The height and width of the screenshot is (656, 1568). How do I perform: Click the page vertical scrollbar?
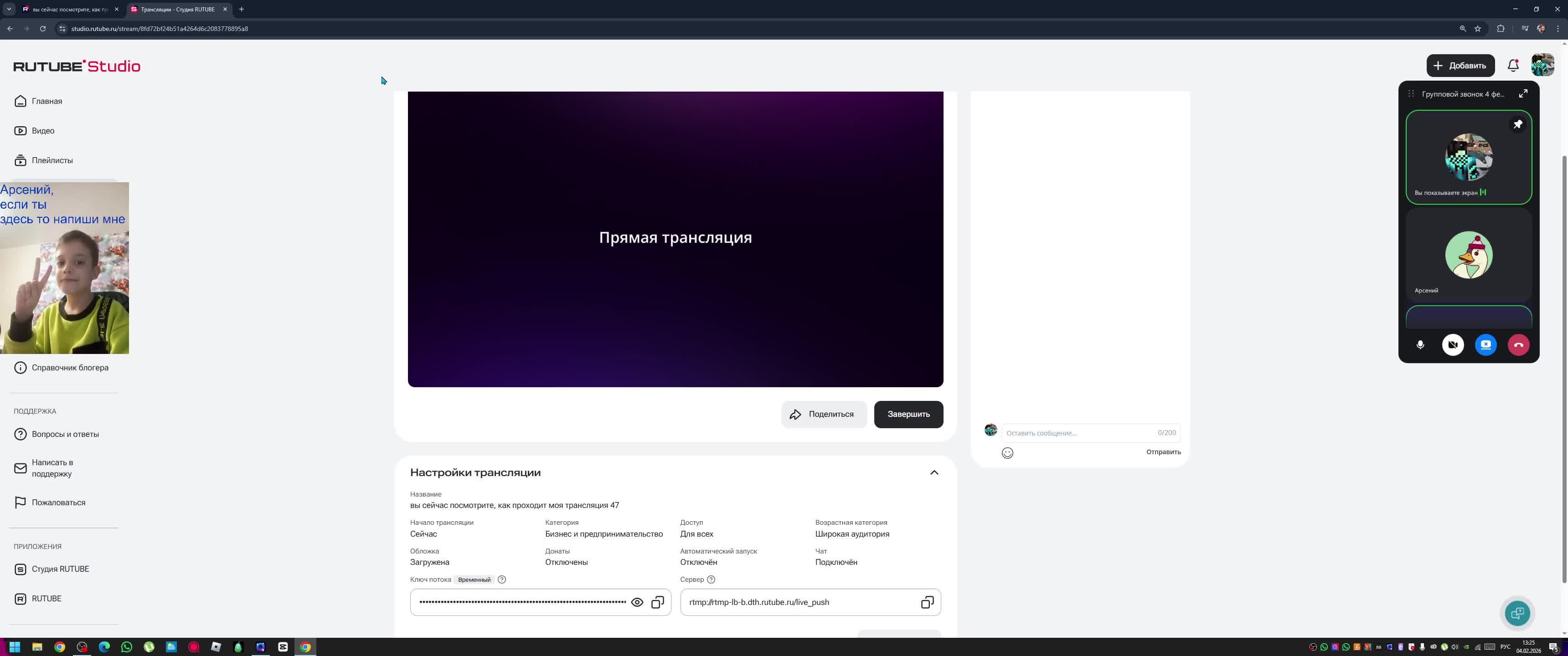pos(1564,365)
